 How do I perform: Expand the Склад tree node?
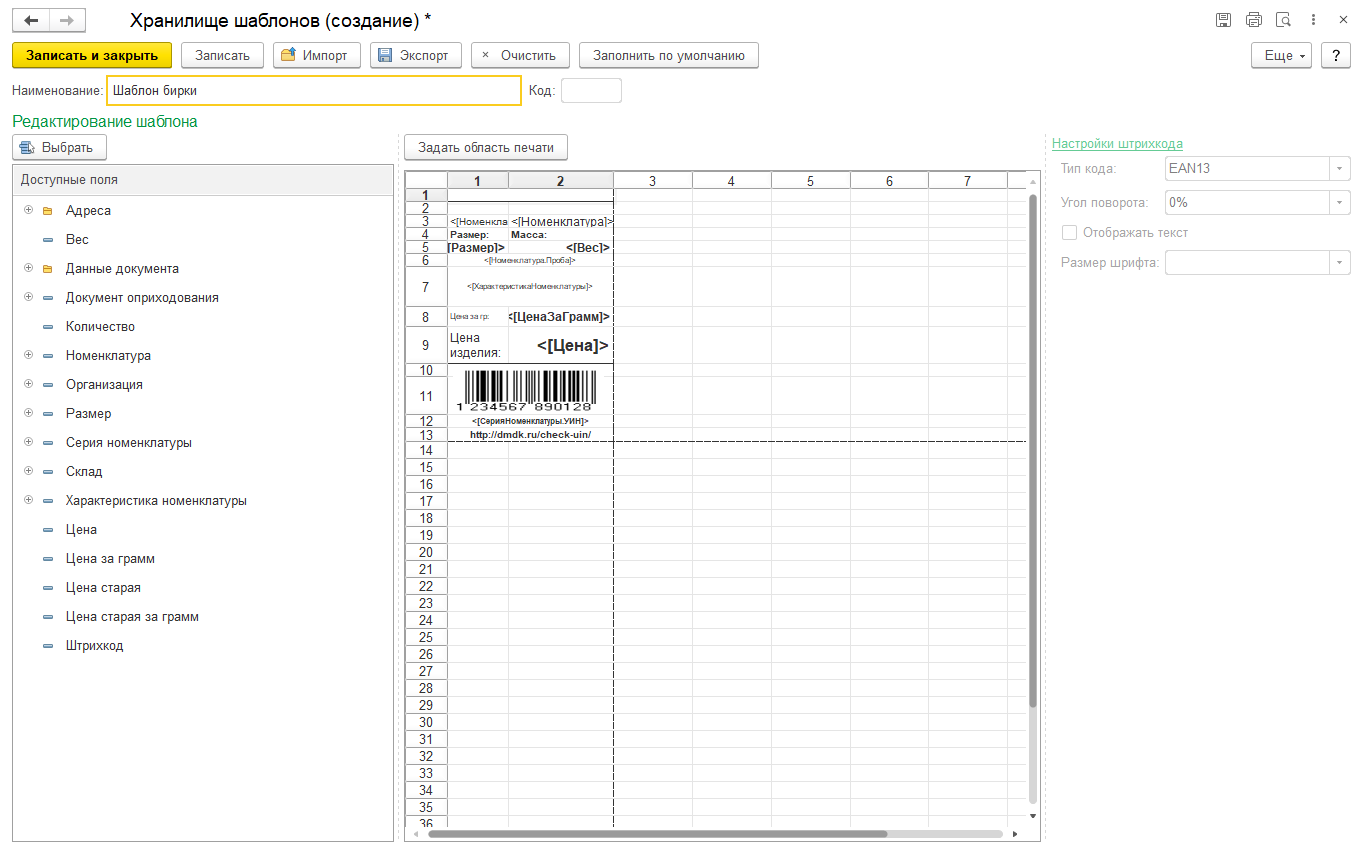tap(28, 472)
